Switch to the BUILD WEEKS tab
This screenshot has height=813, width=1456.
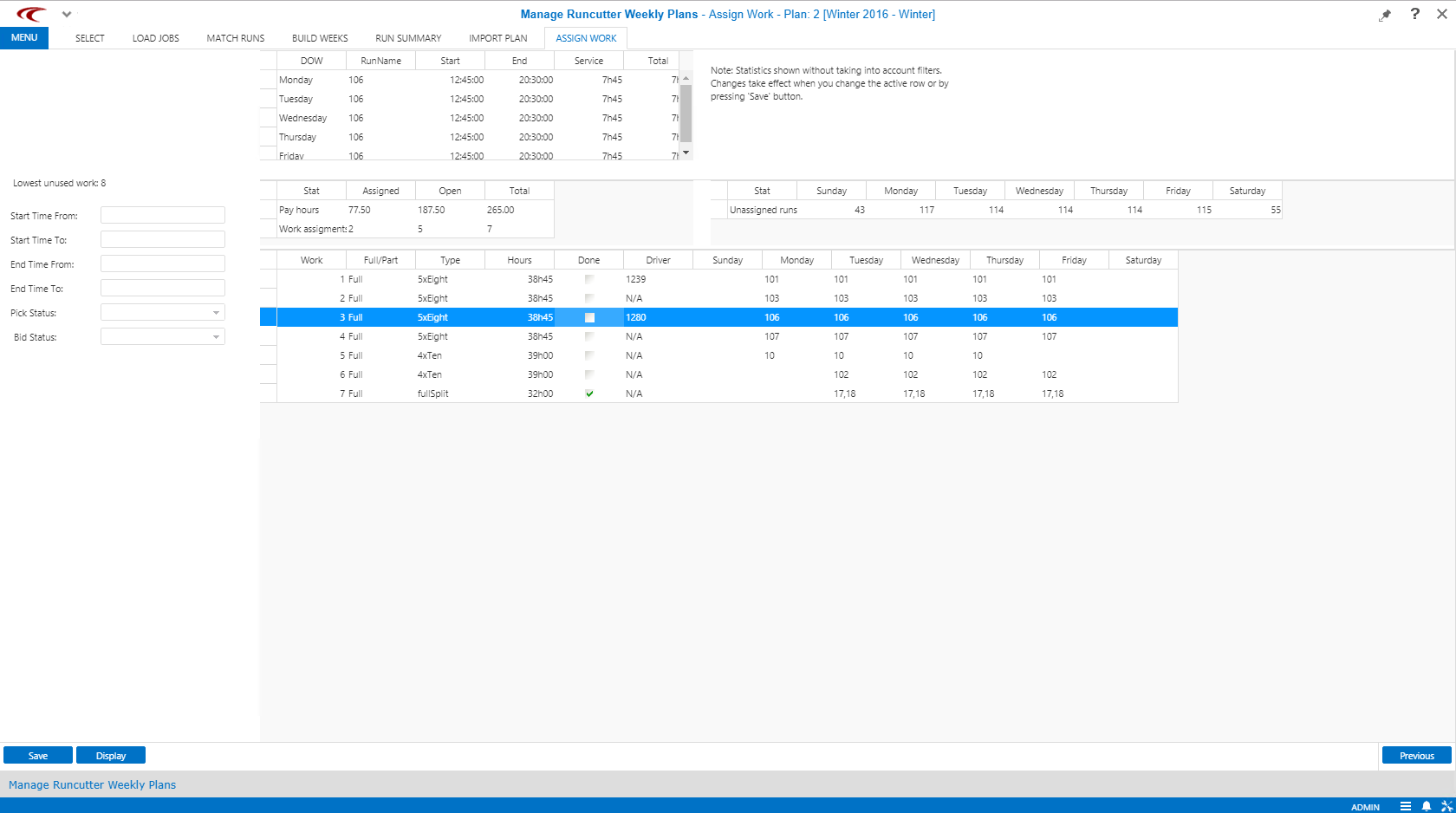tap(320, 38)
